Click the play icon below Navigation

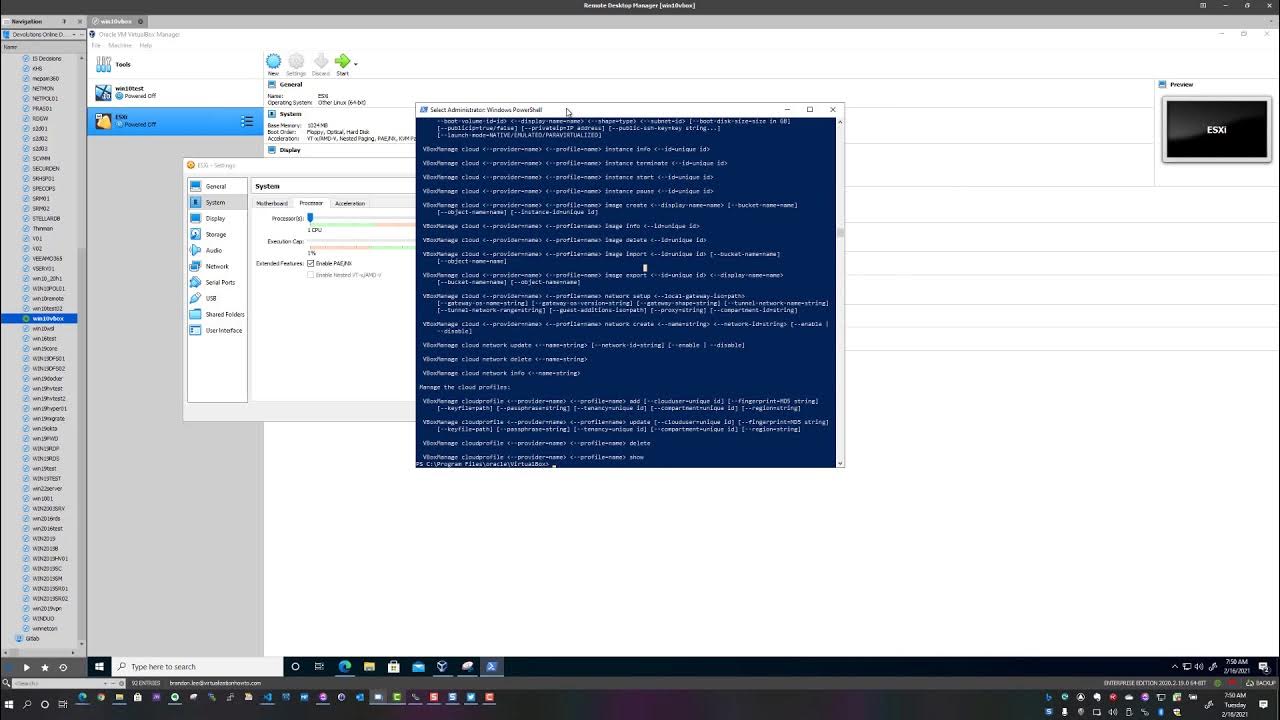pyautogui.click(x=27, y=667)
